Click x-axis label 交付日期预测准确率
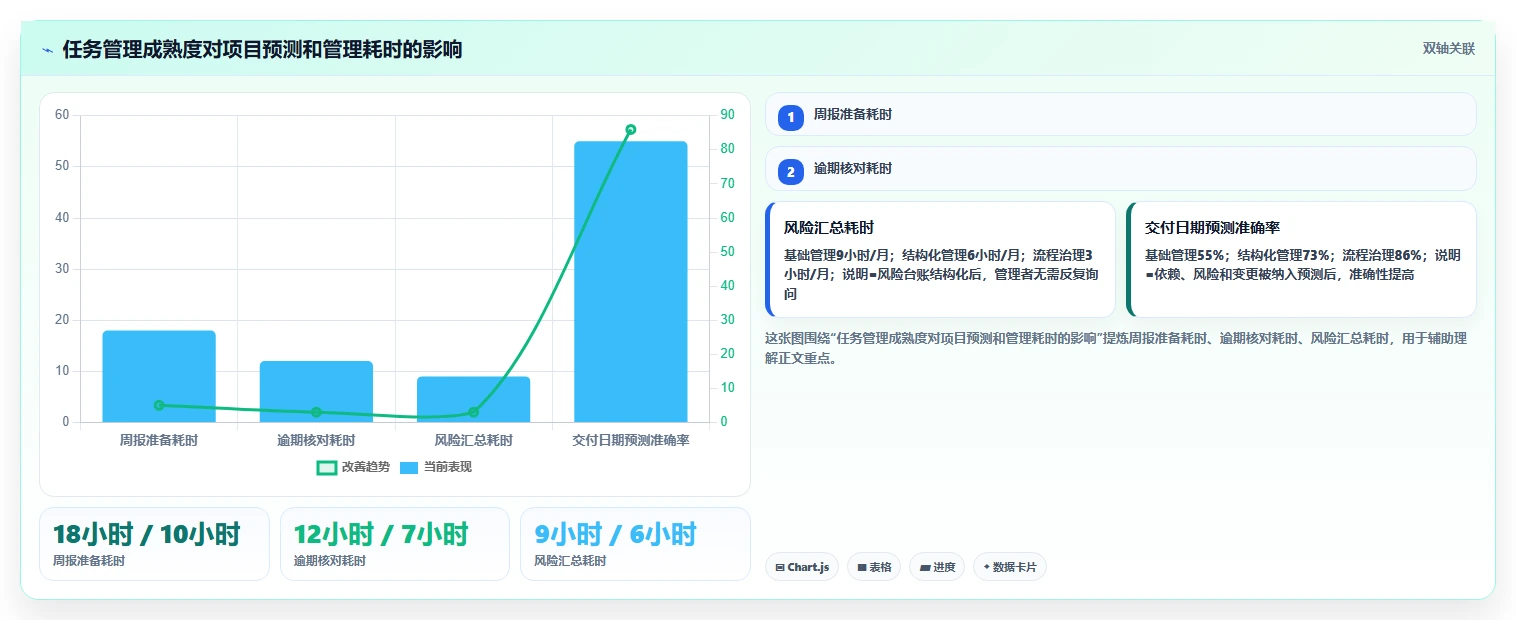Viewport: 1516px width, 620px height. [x=631, y=440]
